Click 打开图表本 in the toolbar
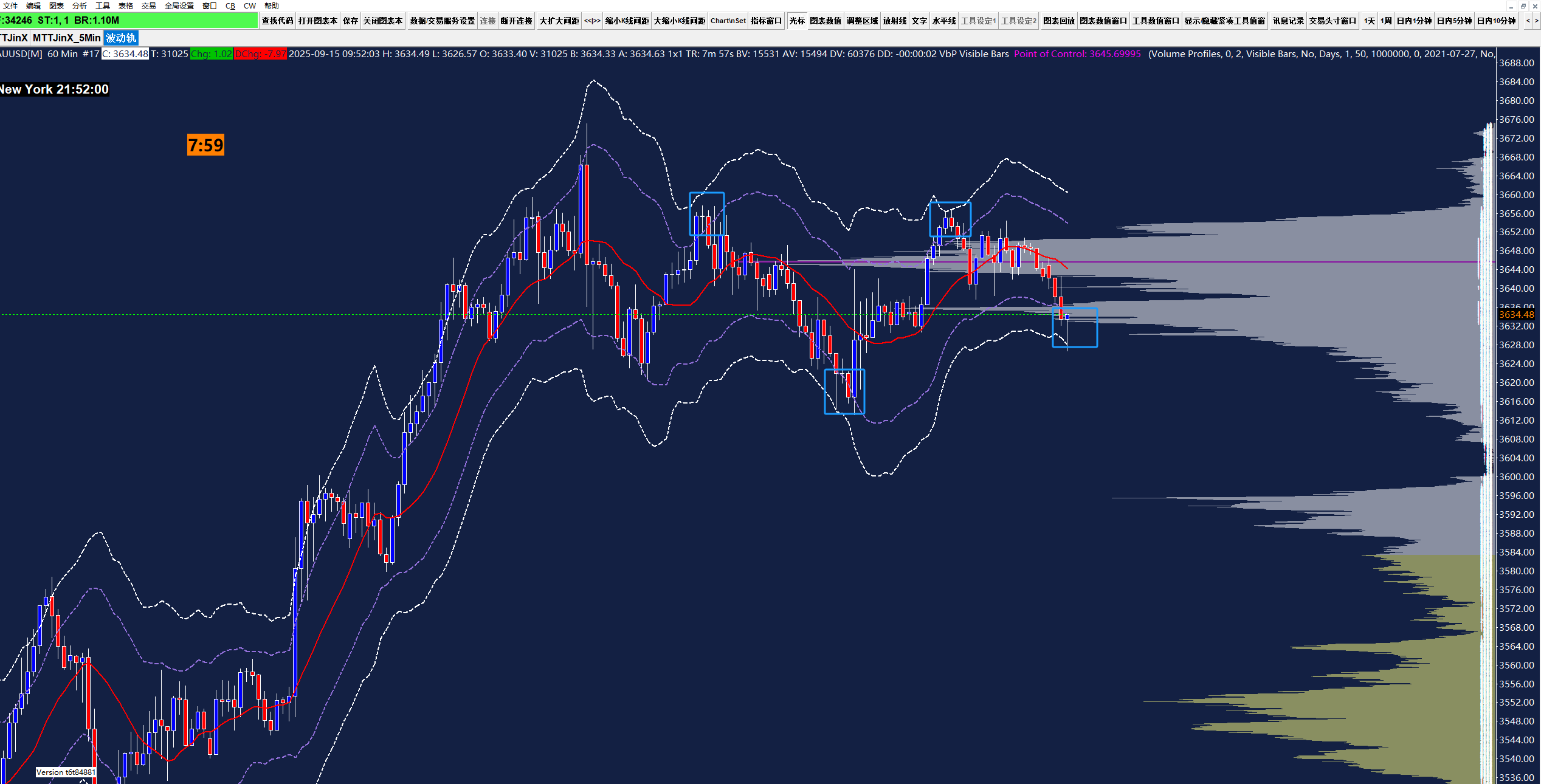1541x784 pixels. click(x=317, y=21)
